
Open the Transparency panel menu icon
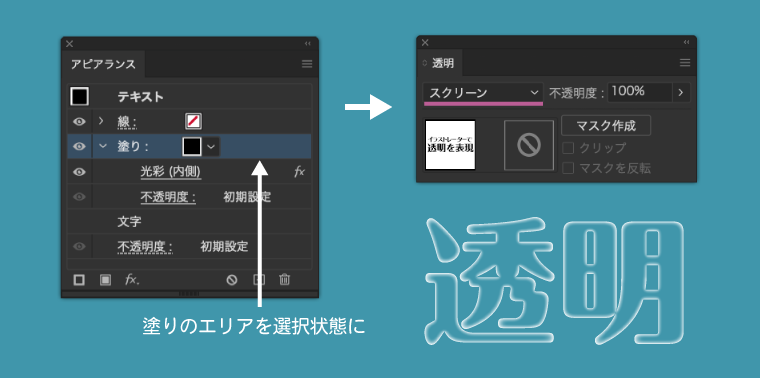685,63
